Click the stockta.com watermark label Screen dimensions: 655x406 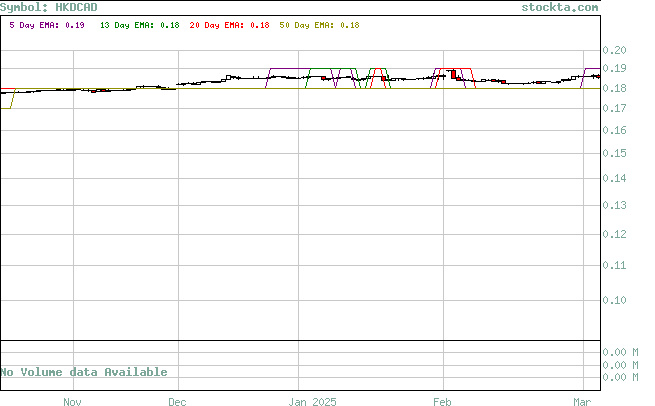point(560,8)
